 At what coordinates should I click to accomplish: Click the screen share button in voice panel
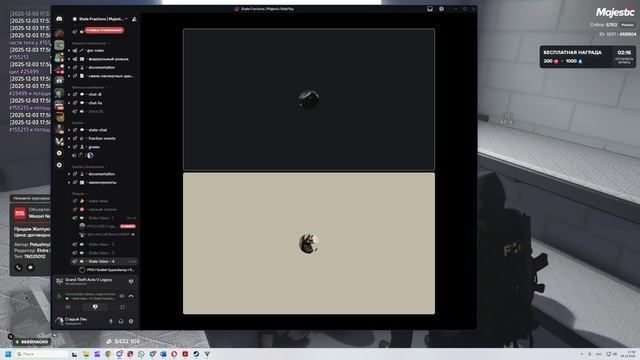95,307
